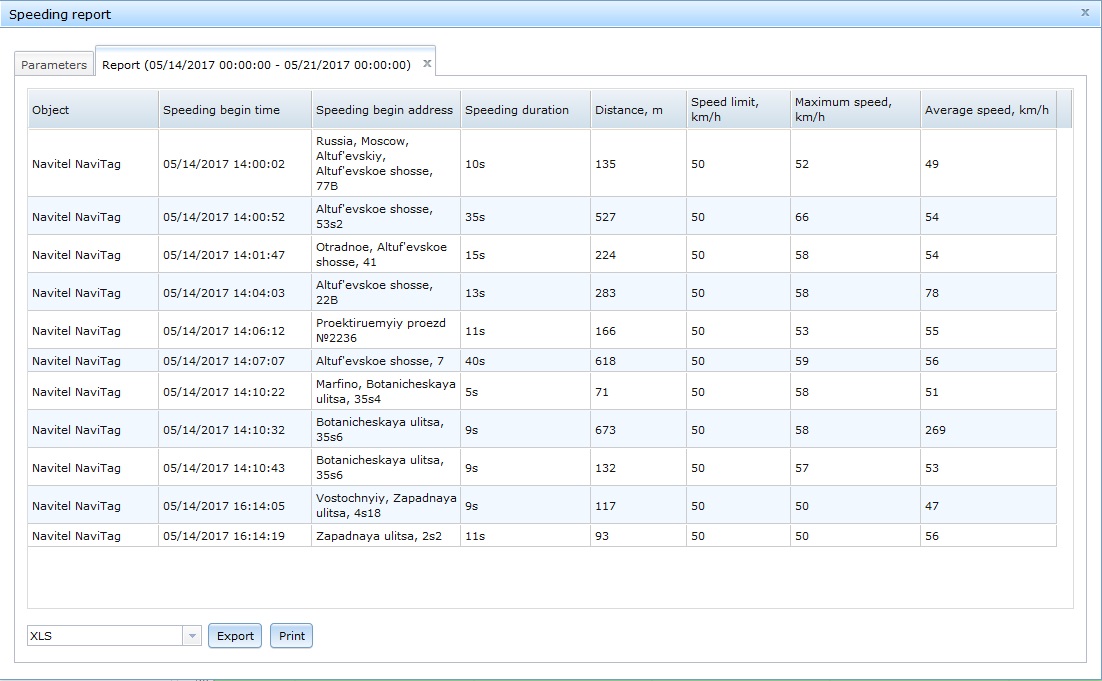Image resolution: width=1102 pixels, height=681 pixels.
Task: Close the Report tab with its x icon
Action: [427, 63]
